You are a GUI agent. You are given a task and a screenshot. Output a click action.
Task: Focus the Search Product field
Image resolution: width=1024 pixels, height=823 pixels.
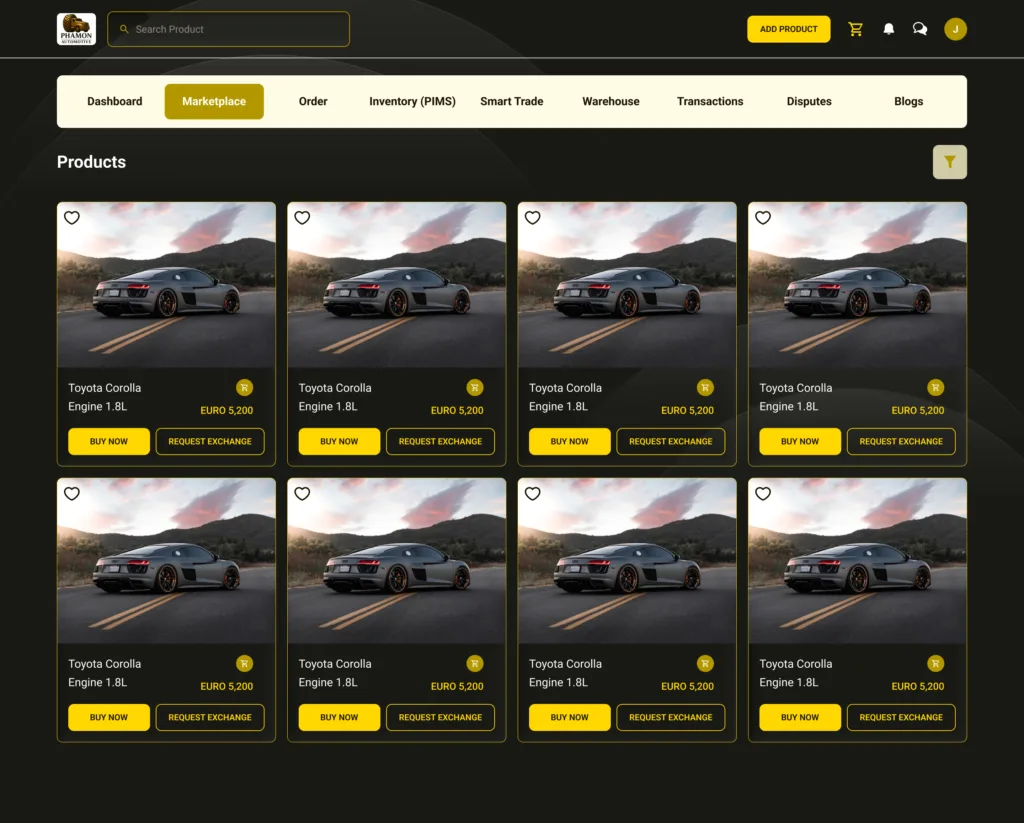(x=229, y=29)
